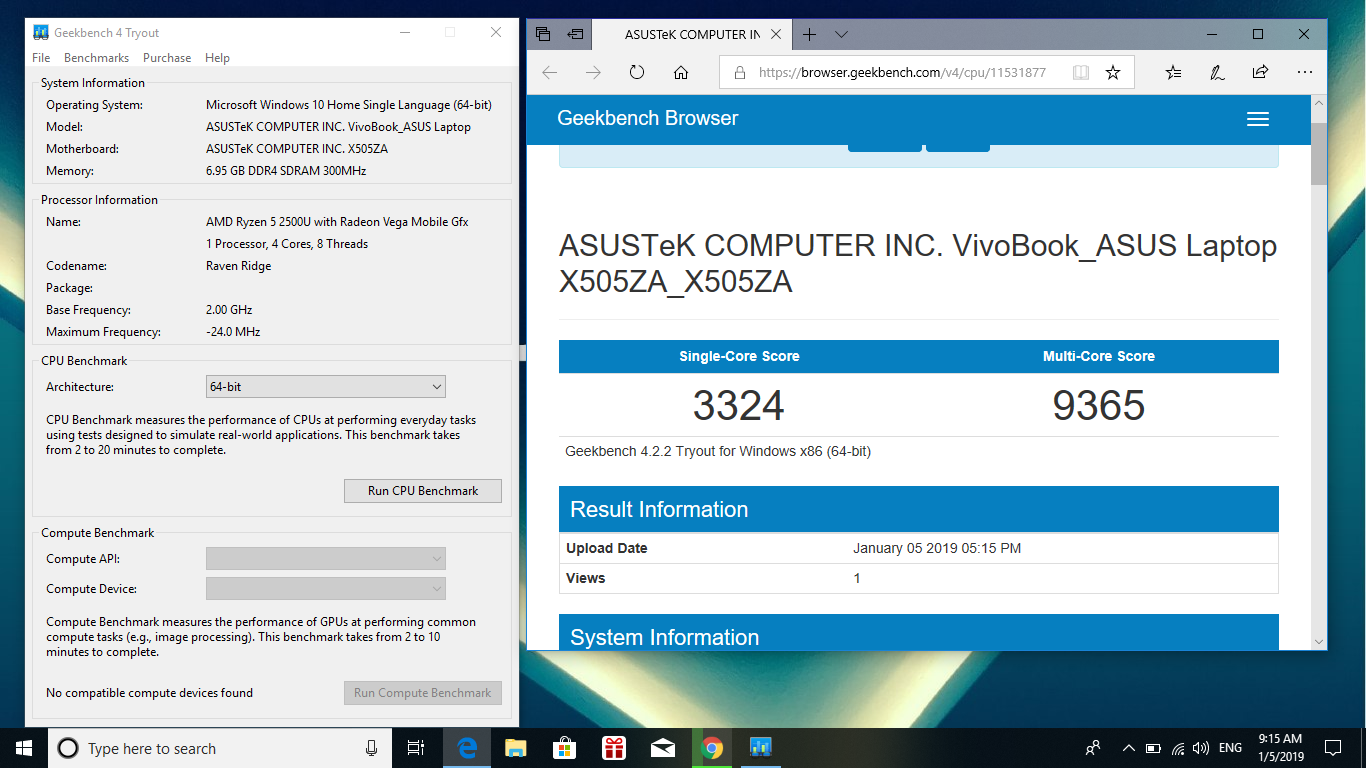The height and width of the screenshot is (768, 1366).
Task: Click the Edge forward arrow
Action: pyautogui.click(x=593, y=72)
